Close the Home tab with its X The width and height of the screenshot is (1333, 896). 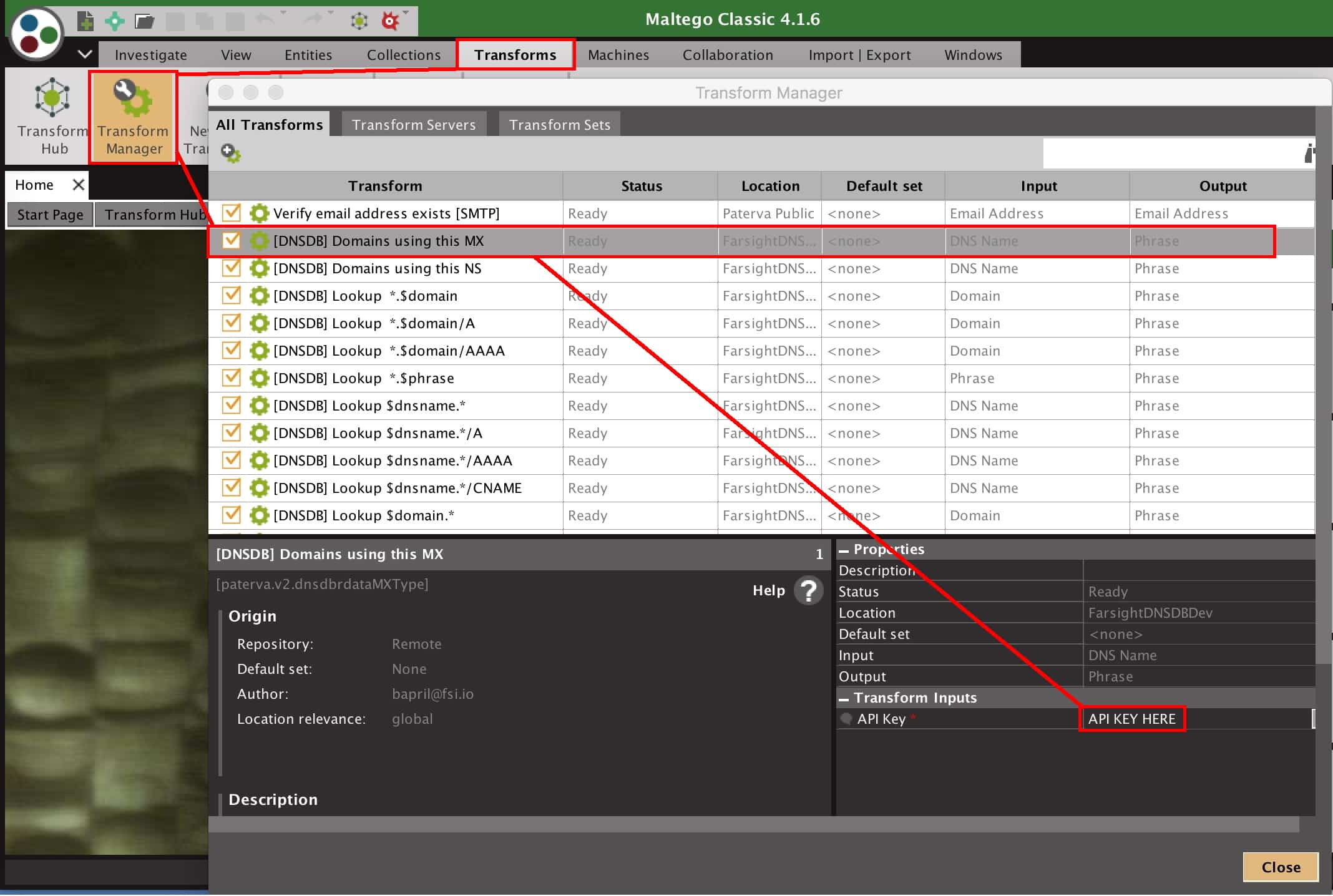78,185
